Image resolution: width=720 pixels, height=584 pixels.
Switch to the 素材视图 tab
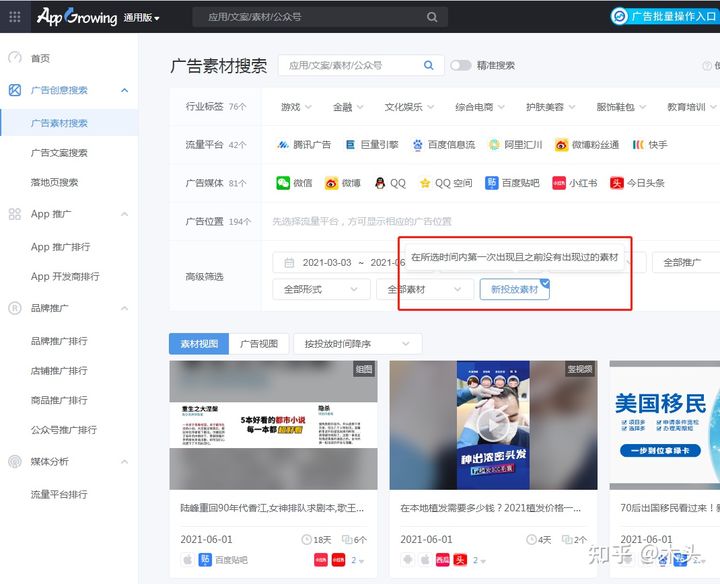tap(199, 344)
